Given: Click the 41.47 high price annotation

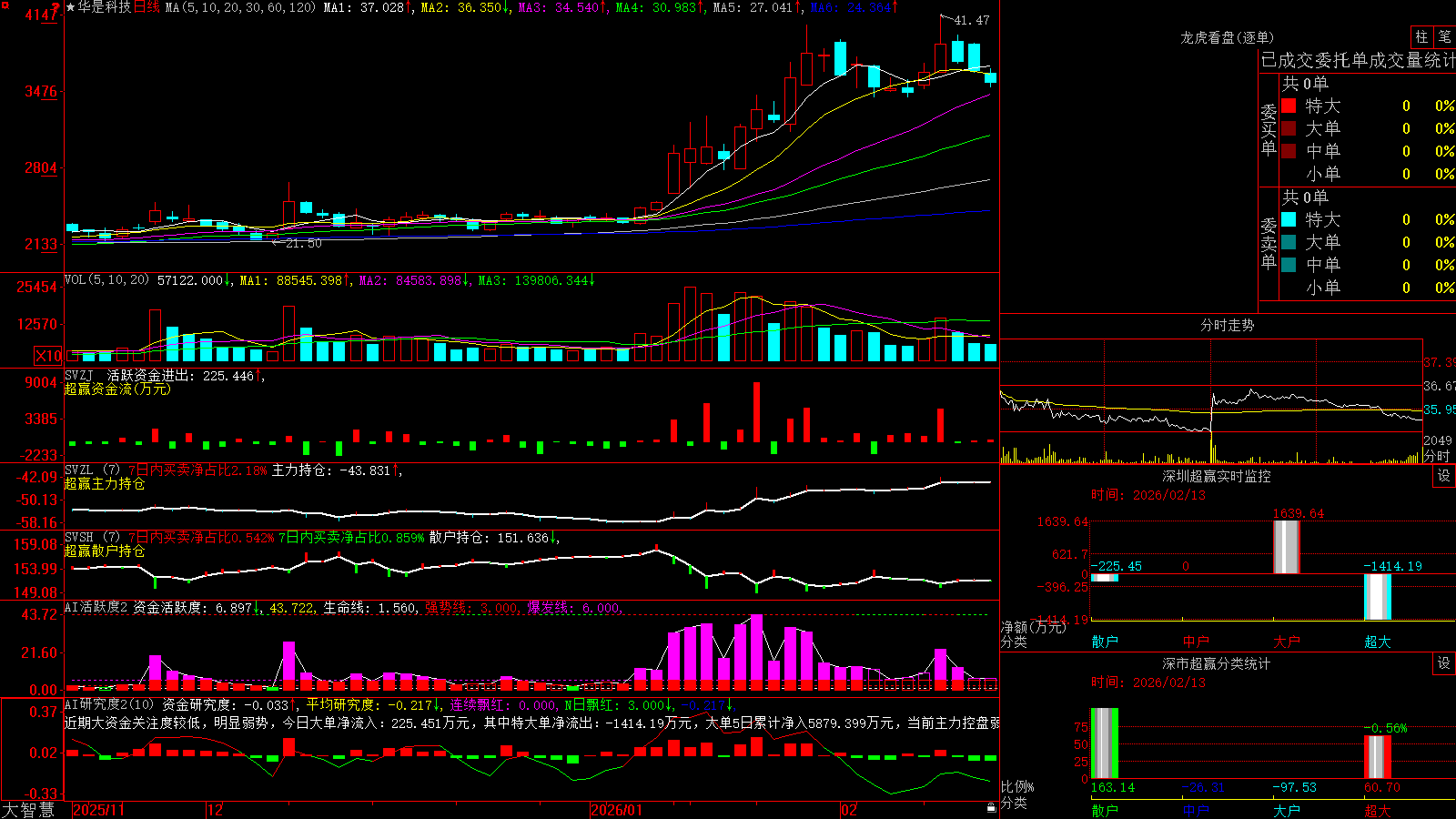Looking at the screenshot, I should 971,20.
